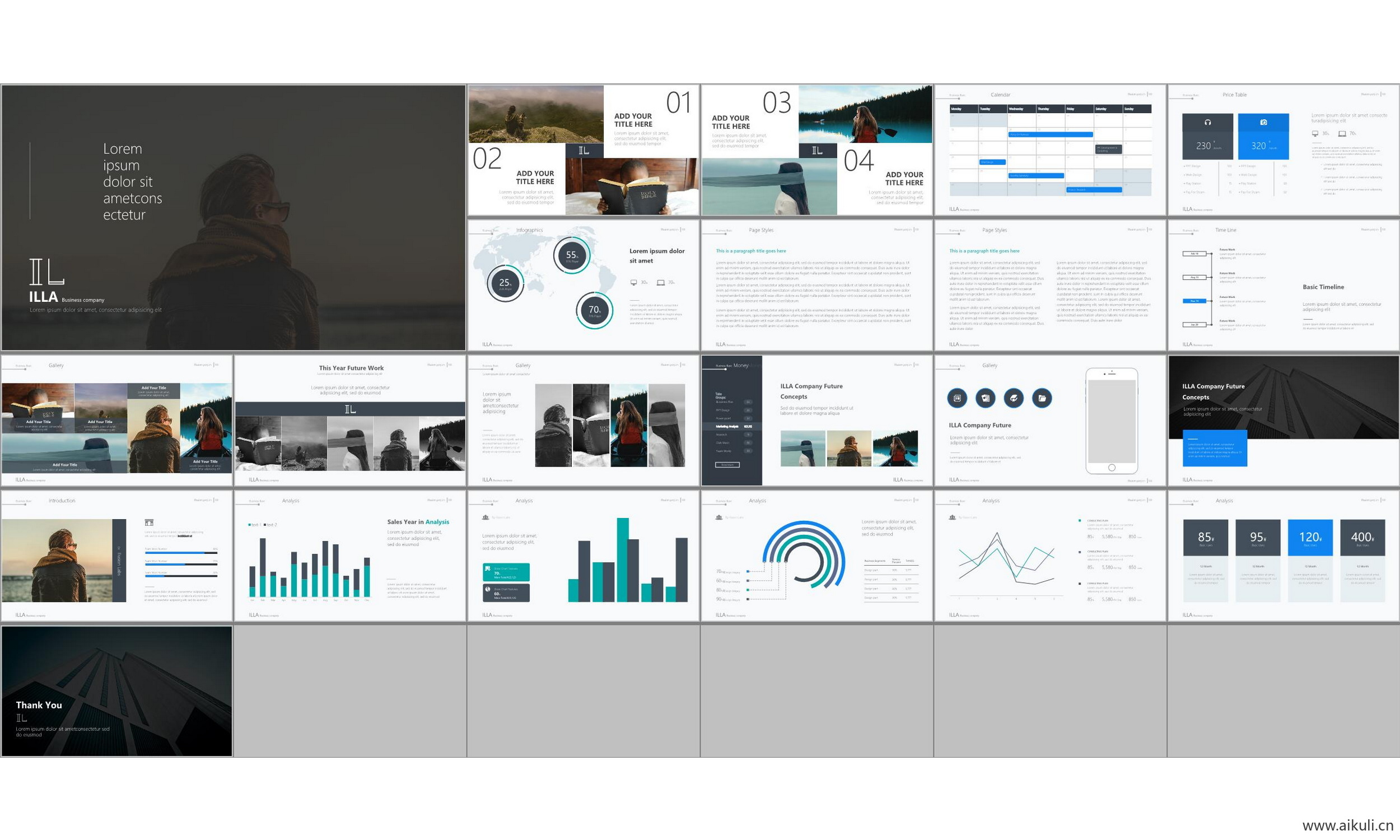Select the semicircle arc chart slide
The width and height of the screenshot is (1400, 840).
click(x=816, y=556)
